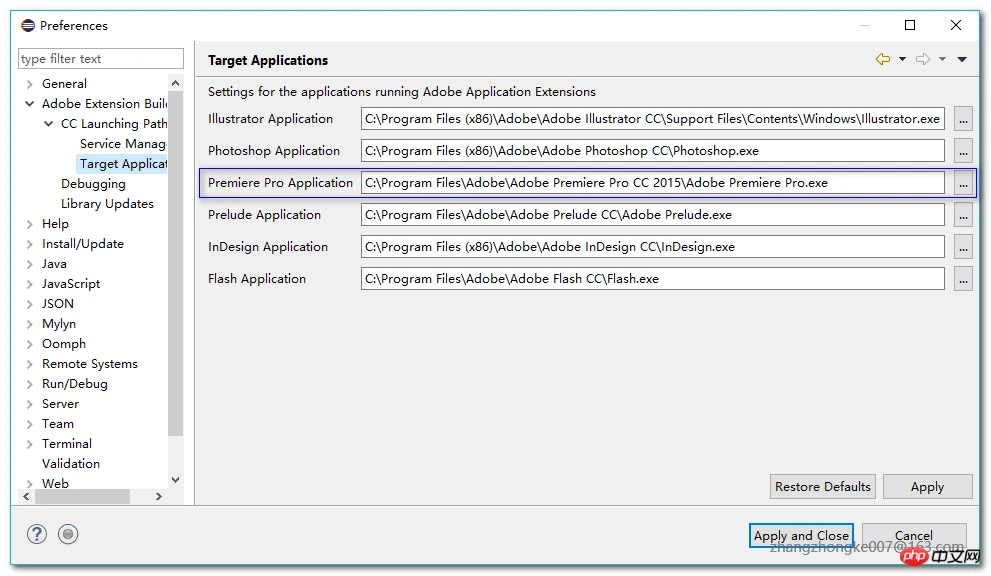Expand the Run/Debug tree node
Image resolution: width=991 pixels, height=576 pixels.
[29, 384]
